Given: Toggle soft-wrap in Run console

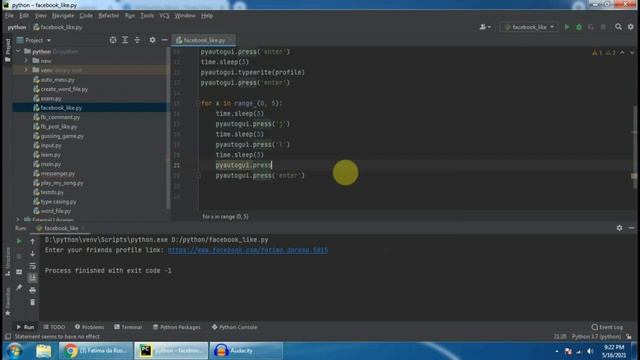Looking at the screenshot, I should (33, 266).
